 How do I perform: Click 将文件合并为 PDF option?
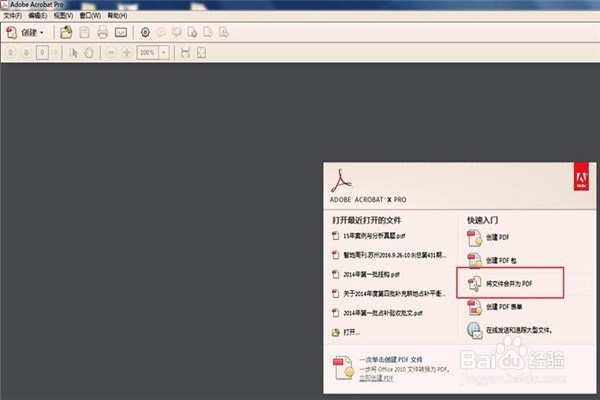pos(510,284)
